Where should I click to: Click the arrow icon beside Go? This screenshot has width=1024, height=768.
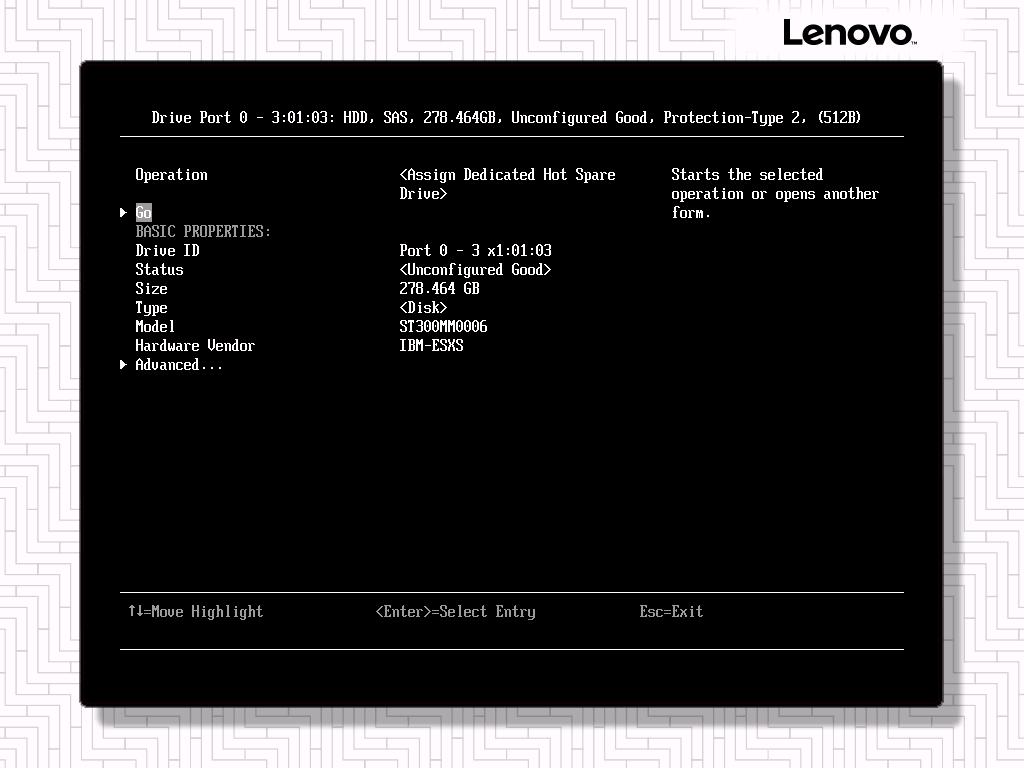click(124, 212)
